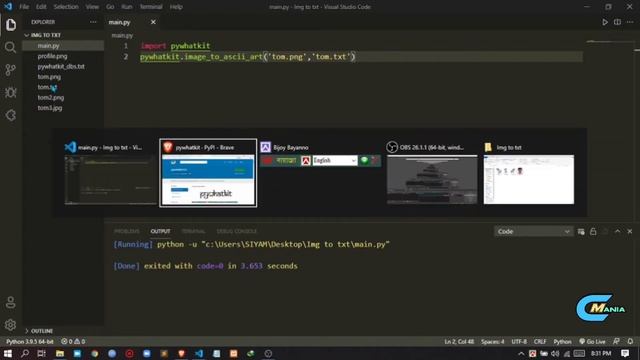Toggle Output scroll lock
Image resolution: width=640 pixels, height=360 pixels.
click(x=593, y=231)
